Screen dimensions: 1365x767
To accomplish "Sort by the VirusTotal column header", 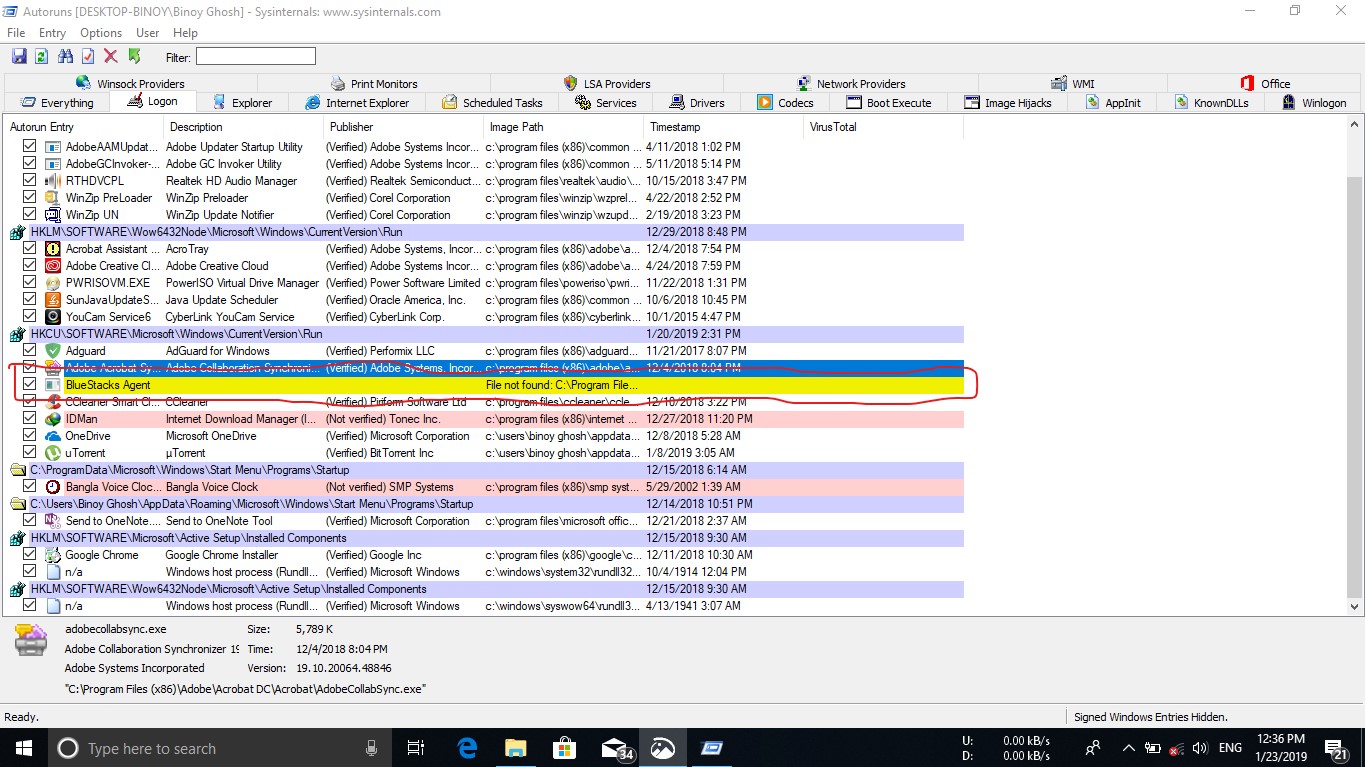I will [x=884, y=127].
